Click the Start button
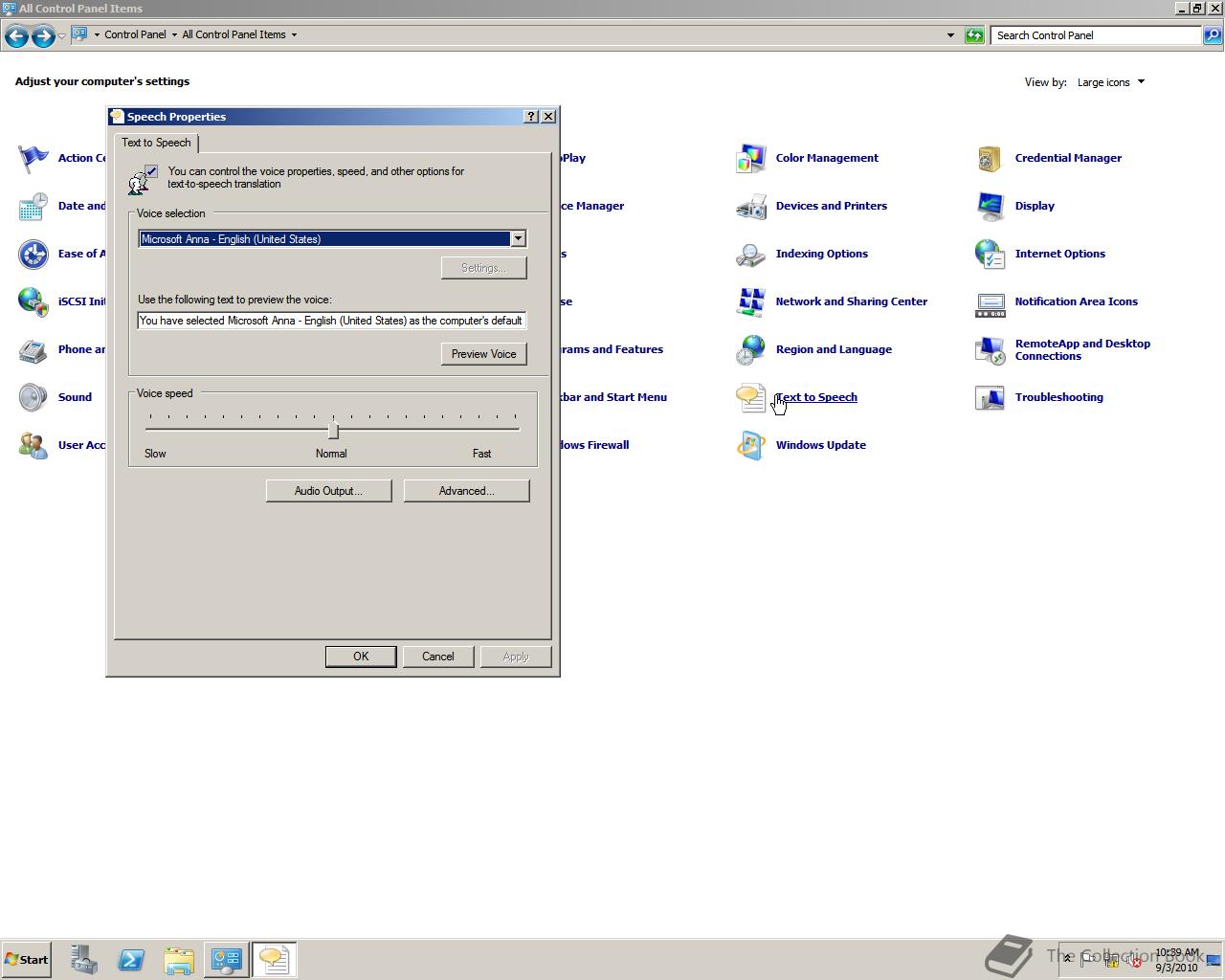The image size is (1225, 980). (27, 959)
